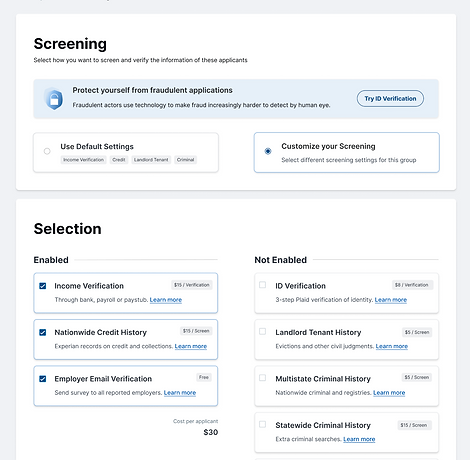The image size is (470, 460).
Task: Enable Multistate Criminal History checkbox
Action: (x=263, y=378)
